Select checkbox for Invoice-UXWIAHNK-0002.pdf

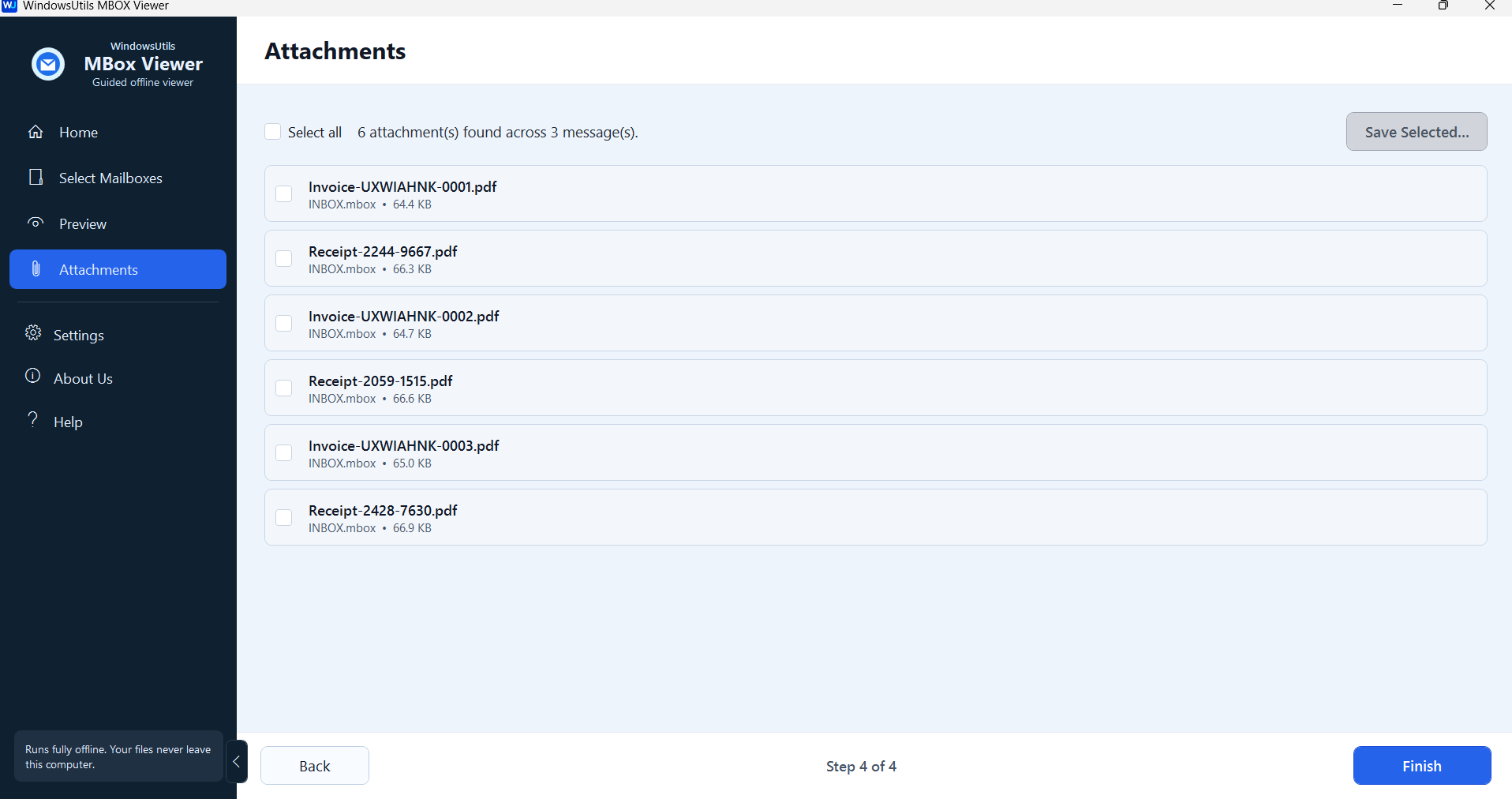point(284,323)
